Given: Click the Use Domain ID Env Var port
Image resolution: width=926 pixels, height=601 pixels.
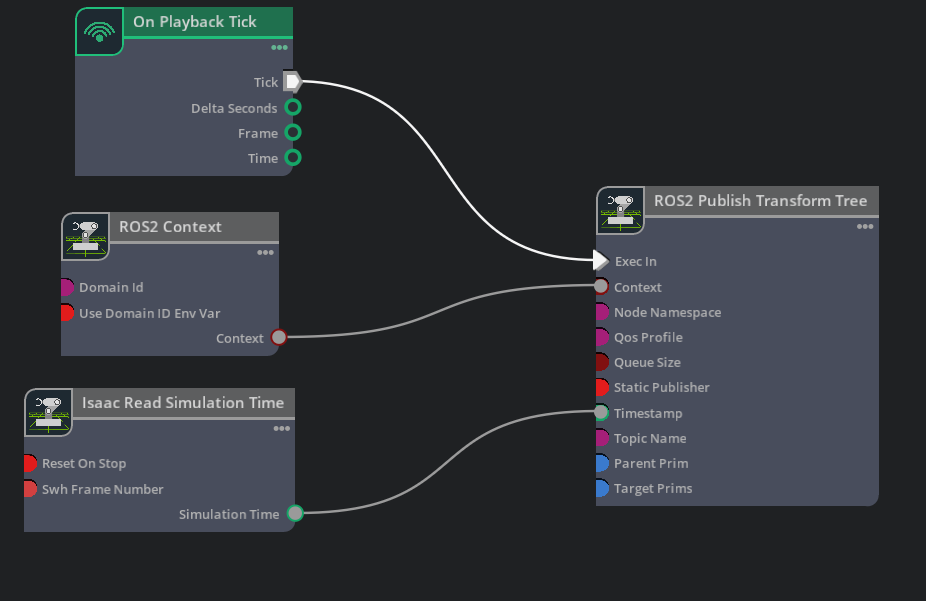Looking at the screenshot, I should click(x=66, y=313).
